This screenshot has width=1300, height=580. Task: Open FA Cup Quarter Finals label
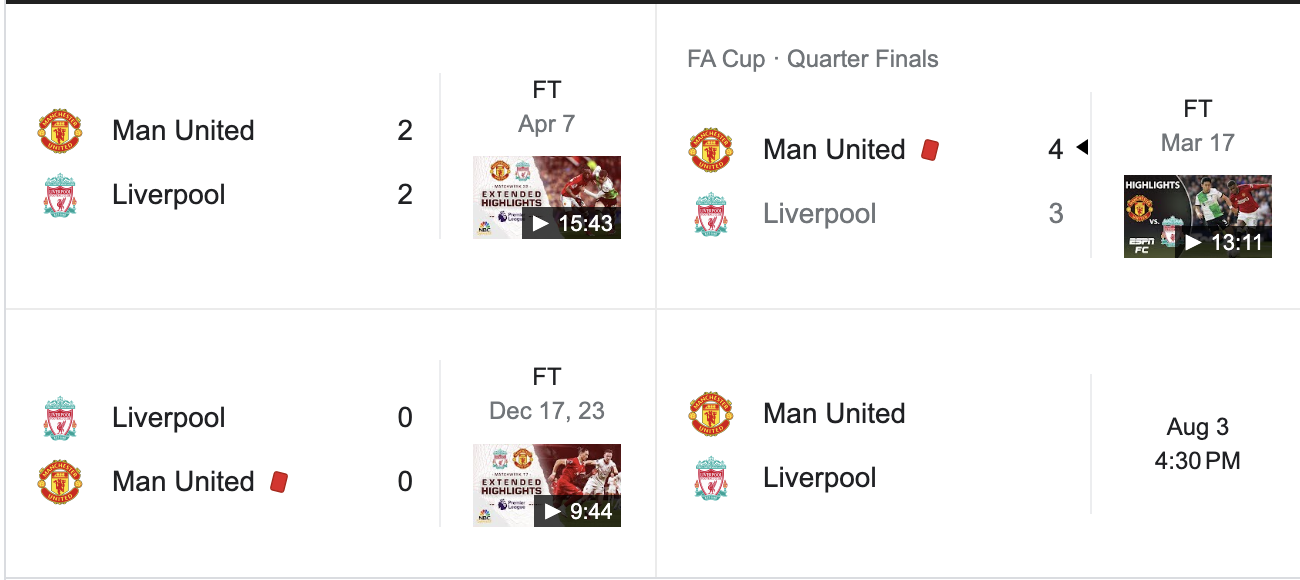click(813, 59)
